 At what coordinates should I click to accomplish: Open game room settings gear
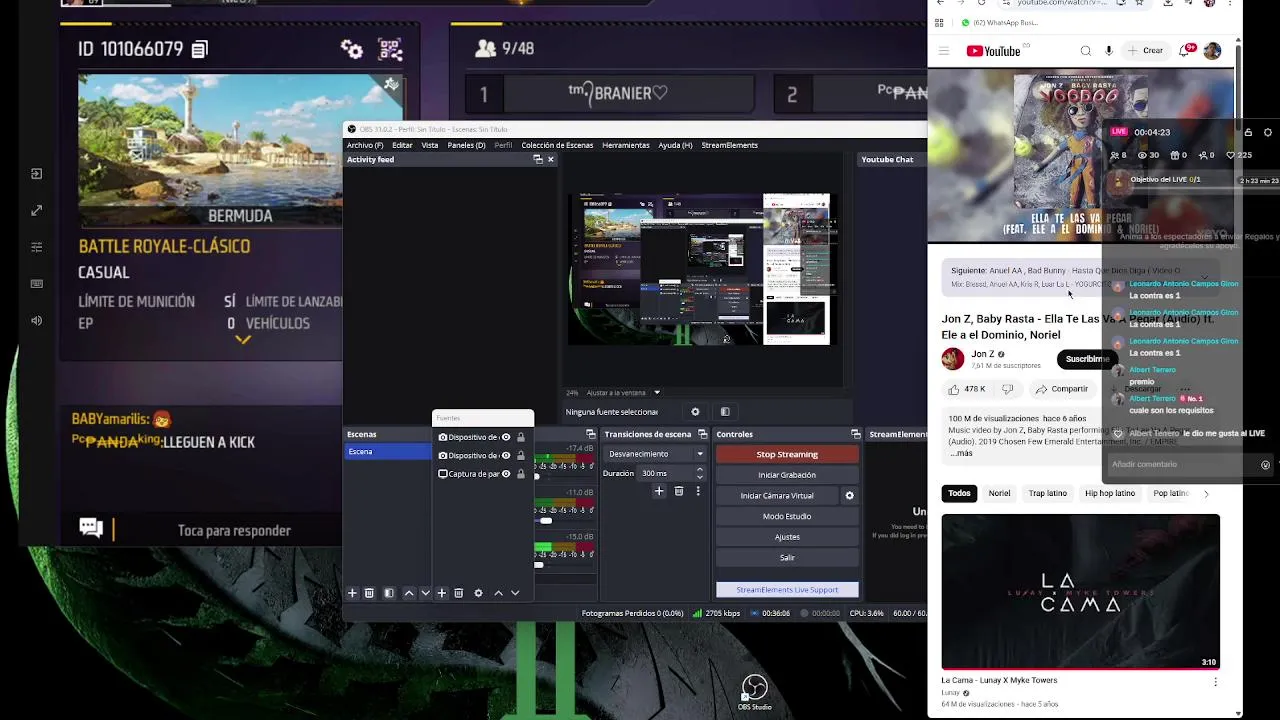(x=352, y=49)
